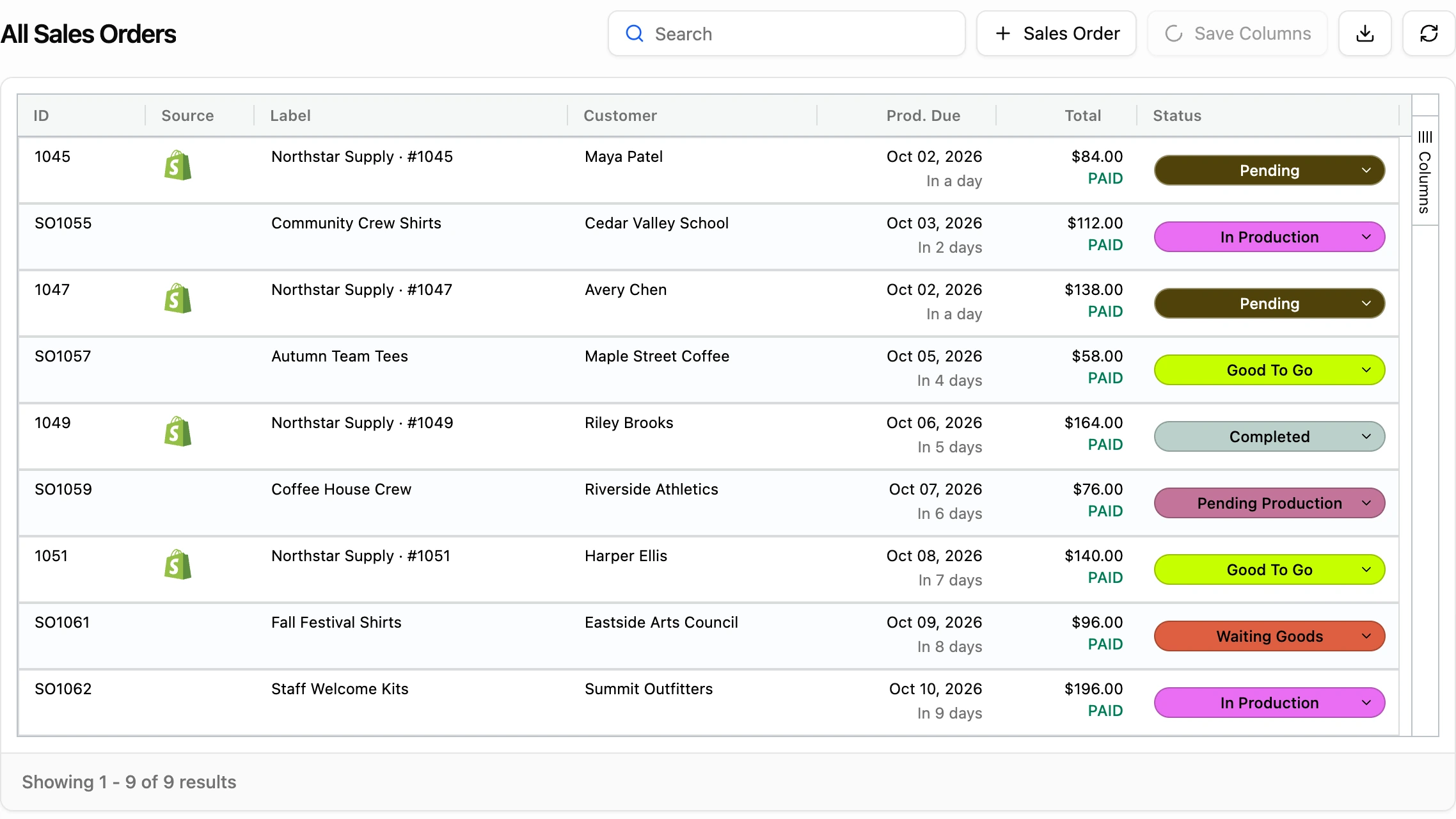Focus the Search input field

click(787, 33)
